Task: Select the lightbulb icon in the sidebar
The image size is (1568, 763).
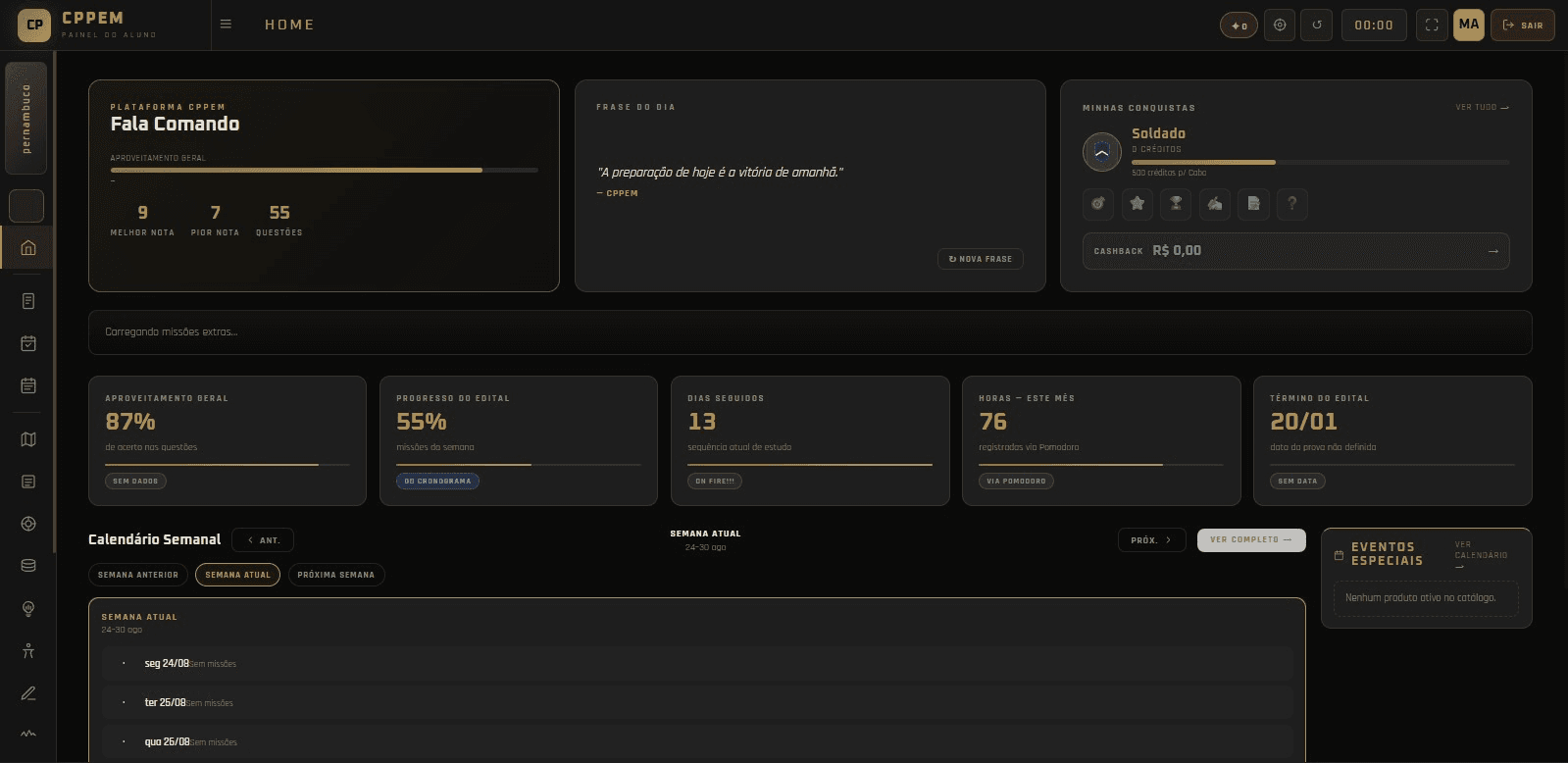Action: pos(28,609)
